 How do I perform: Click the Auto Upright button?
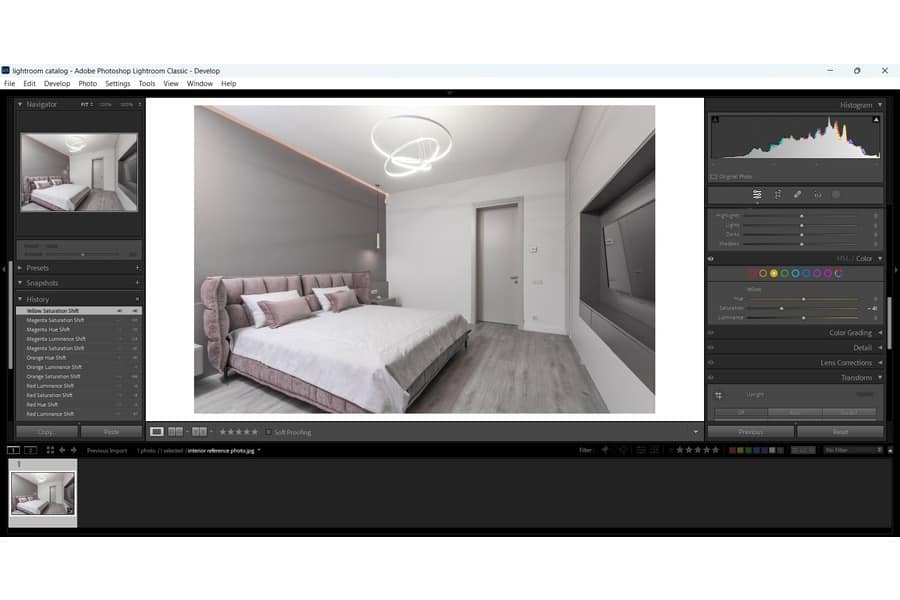(x=795, y=412)
